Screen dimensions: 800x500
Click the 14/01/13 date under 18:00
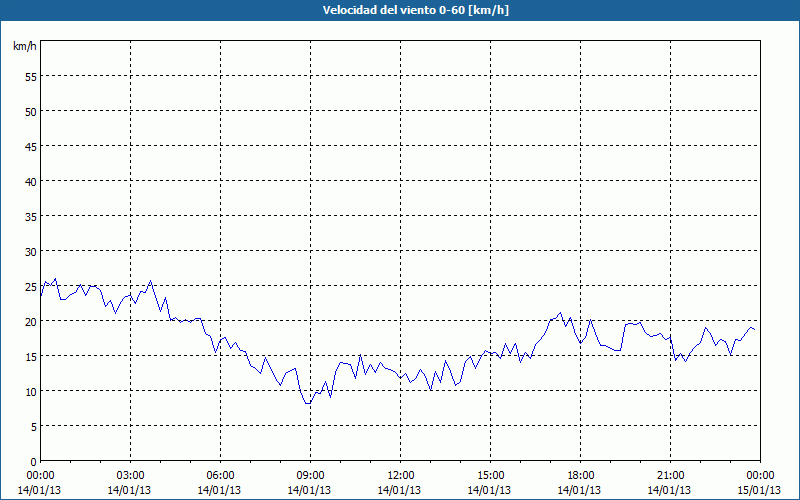[579, 490]
